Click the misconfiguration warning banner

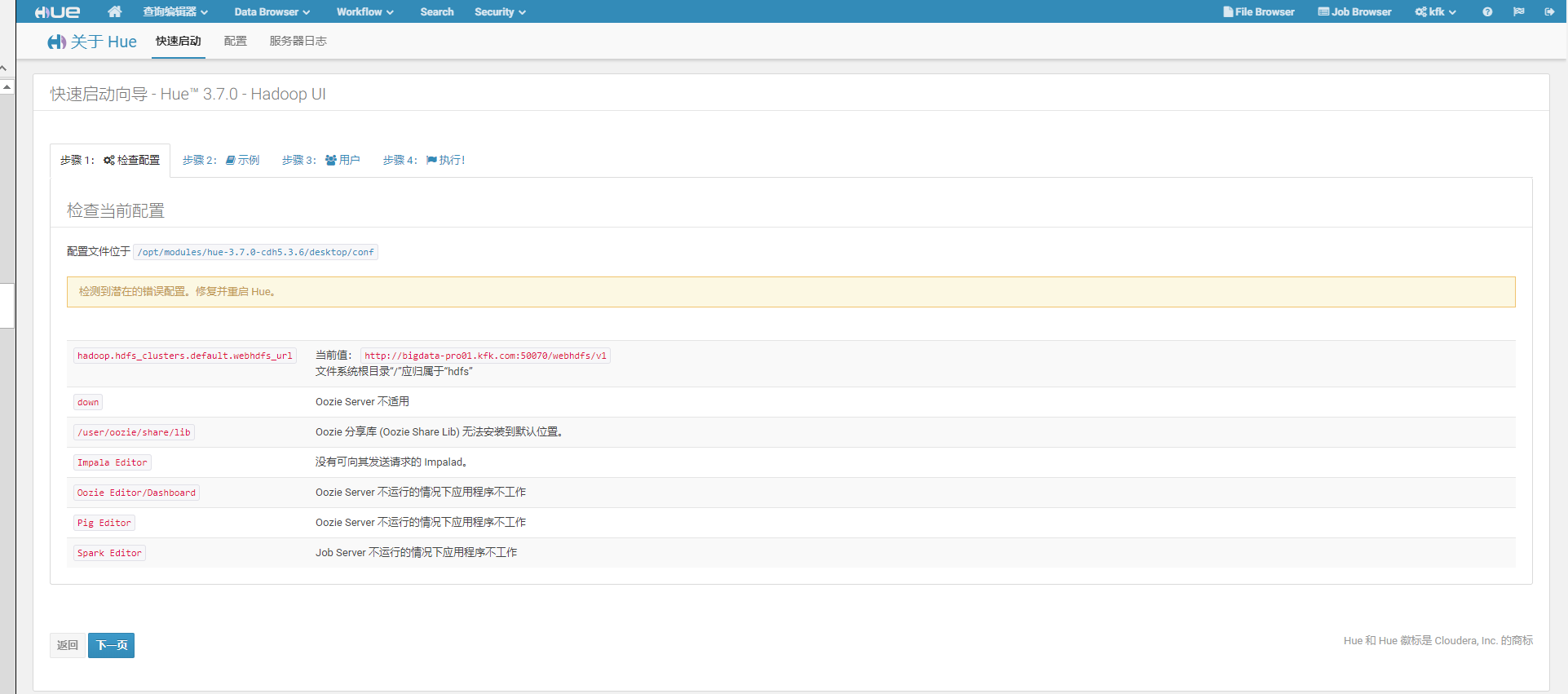pyautogui.click(x=791, y=292)
